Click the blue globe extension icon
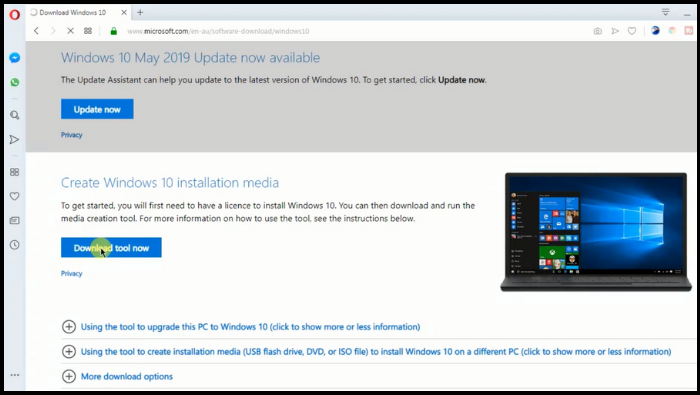700x395 pixels. 655,30
